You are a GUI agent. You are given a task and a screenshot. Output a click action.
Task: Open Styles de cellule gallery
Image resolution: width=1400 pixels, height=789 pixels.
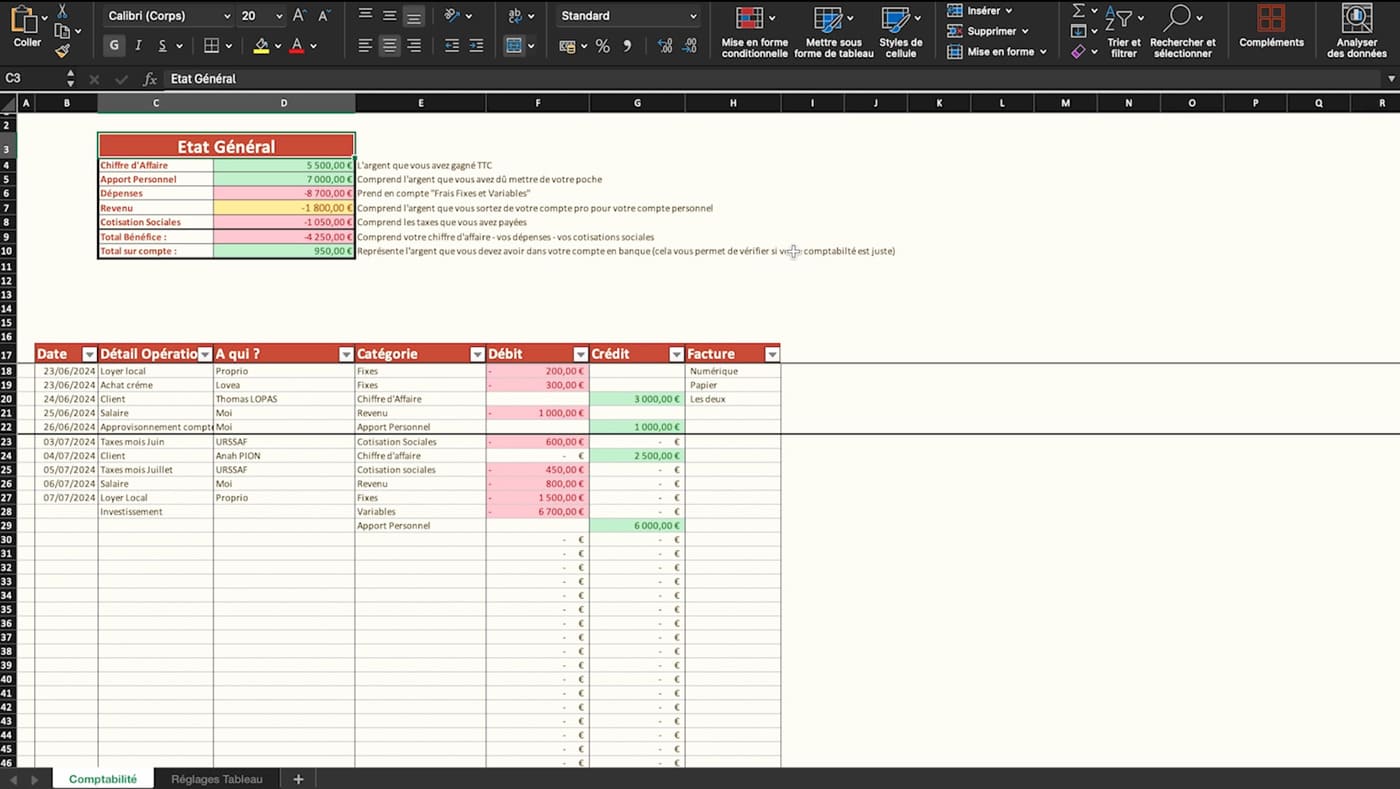(901, 31)
